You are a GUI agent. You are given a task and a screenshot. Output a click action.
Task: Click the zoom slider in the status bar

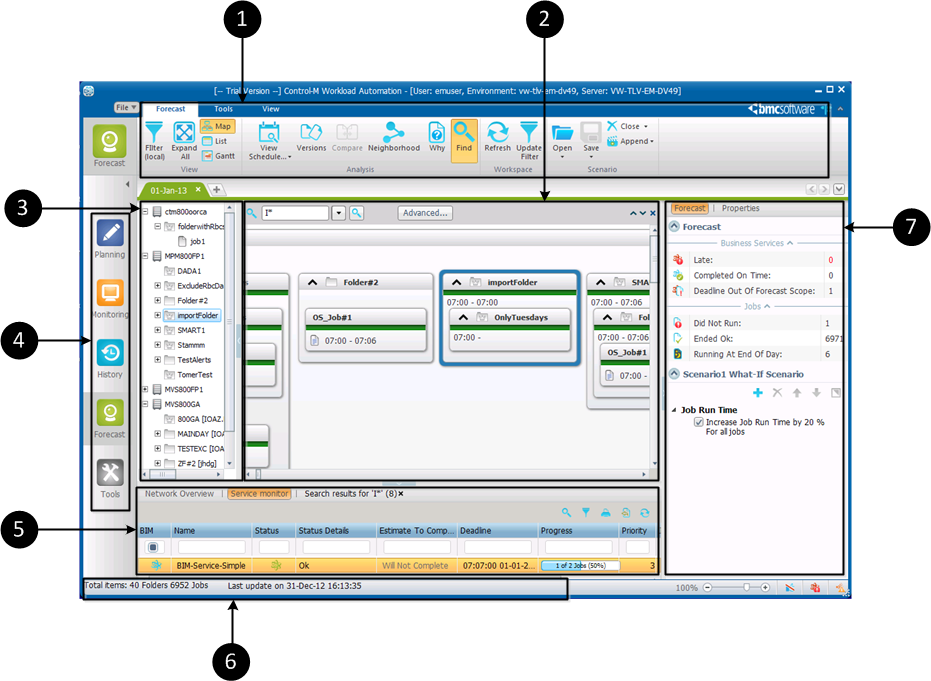coord(746,588)
